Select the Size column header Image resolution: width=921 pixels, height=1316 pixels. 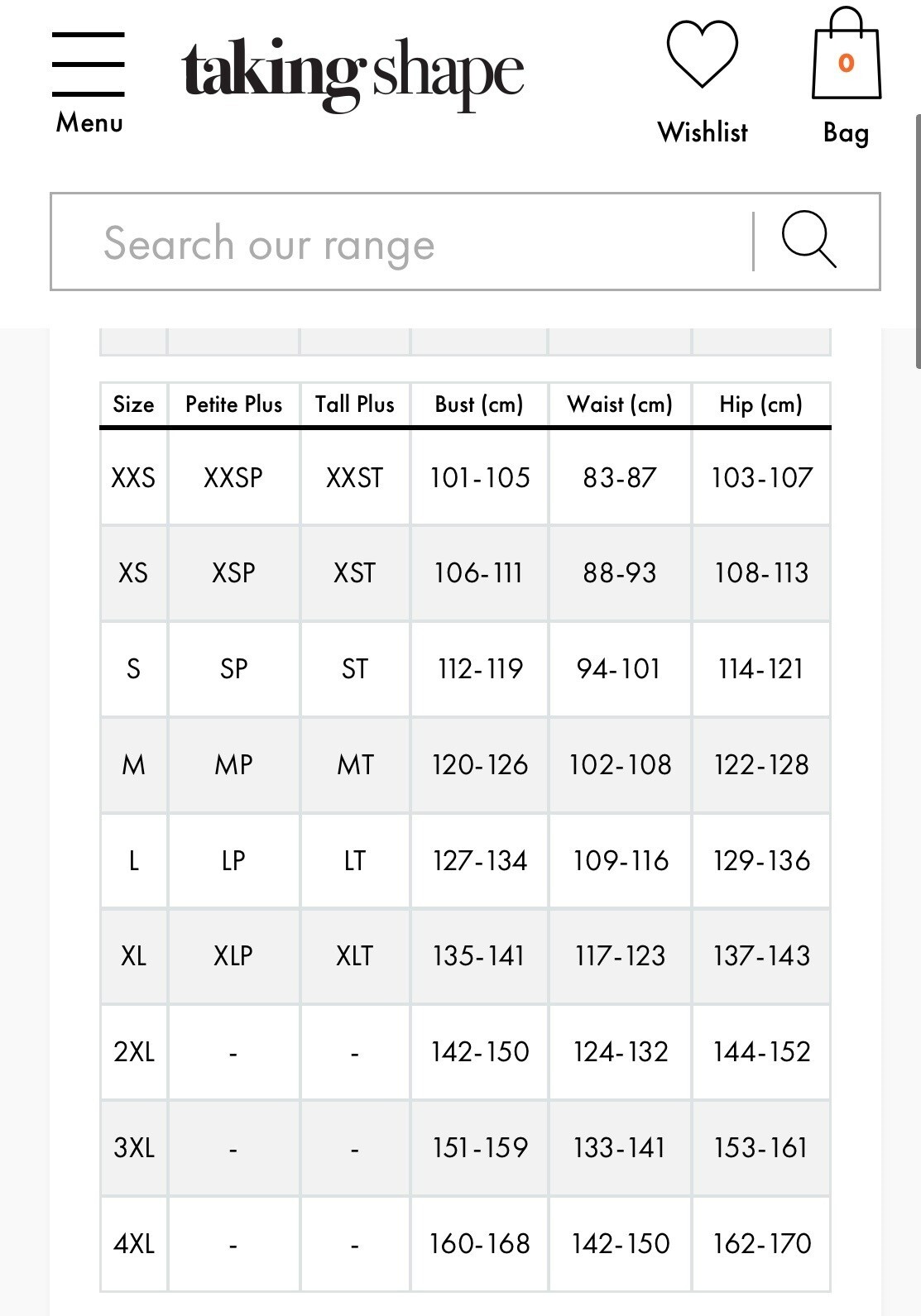pos(133,404)
